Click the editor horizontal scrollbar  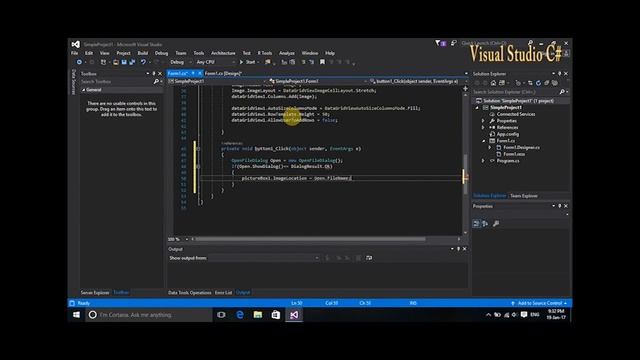click(310, 239)
